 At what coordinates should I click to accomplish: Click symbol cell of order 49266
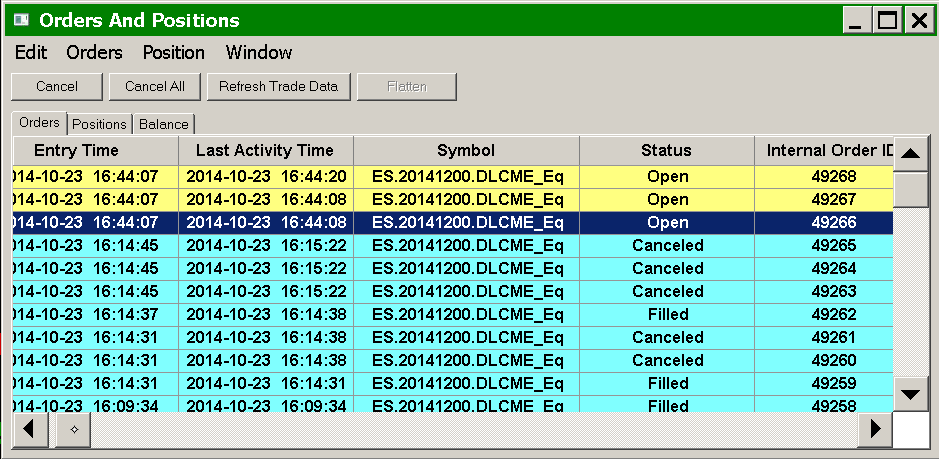(x=467, y=223)
